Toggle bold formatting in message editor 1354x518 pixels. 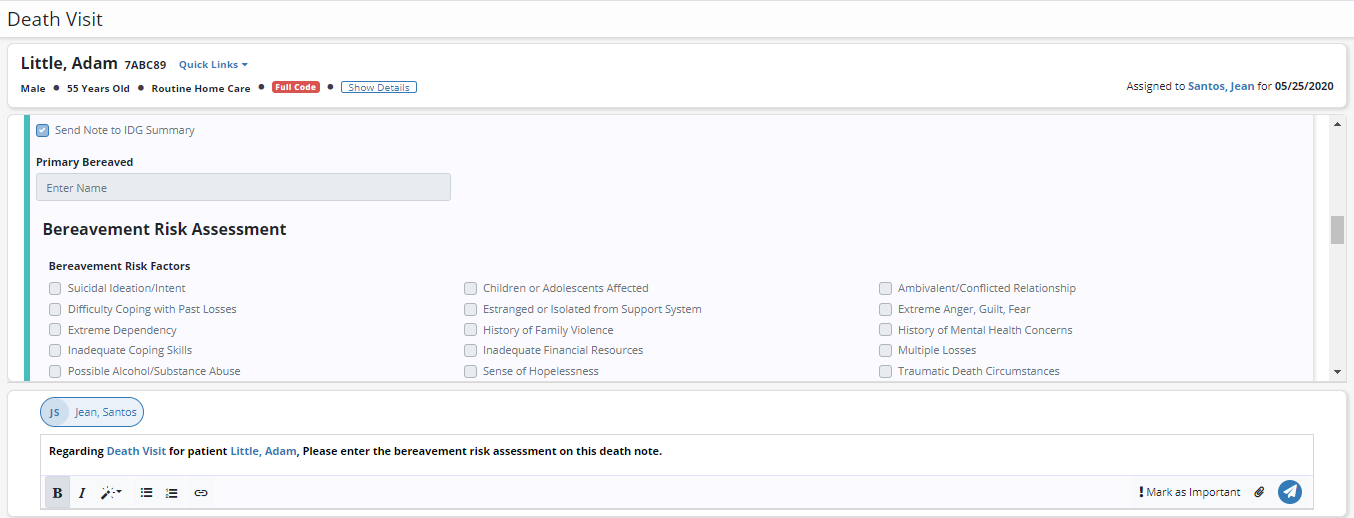[x=57, y=493]
